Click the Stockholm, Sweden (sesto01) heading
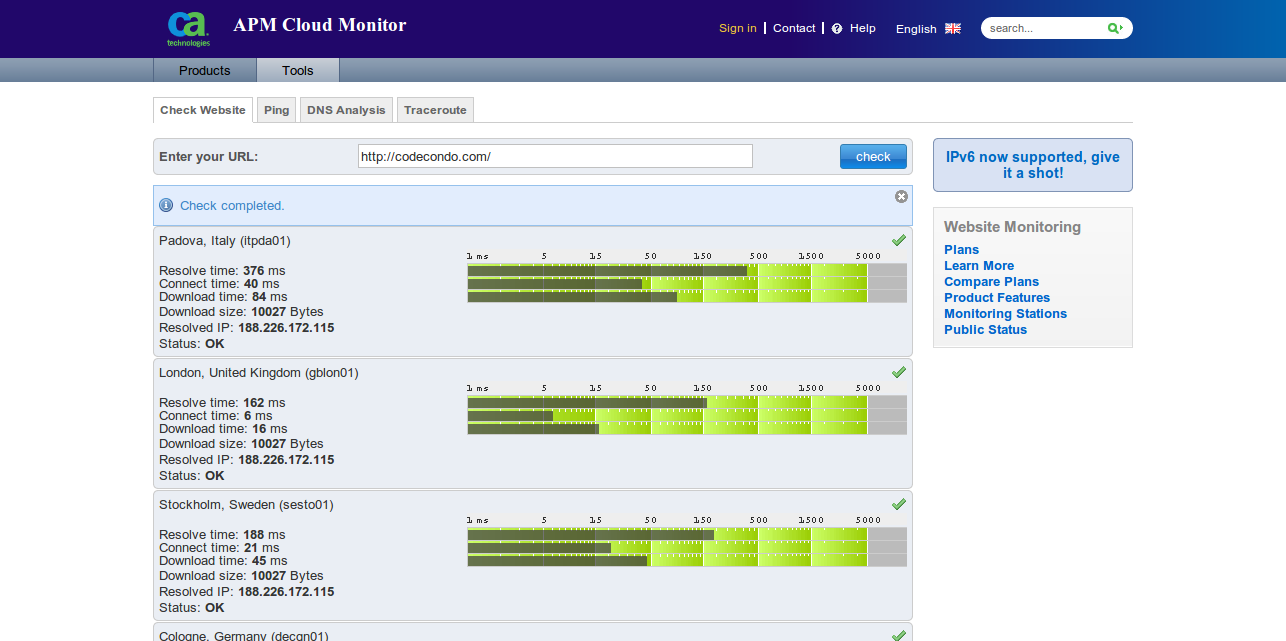Viewport: 1286px width, 641px height. pyautogui.click(x=247, y=505)
